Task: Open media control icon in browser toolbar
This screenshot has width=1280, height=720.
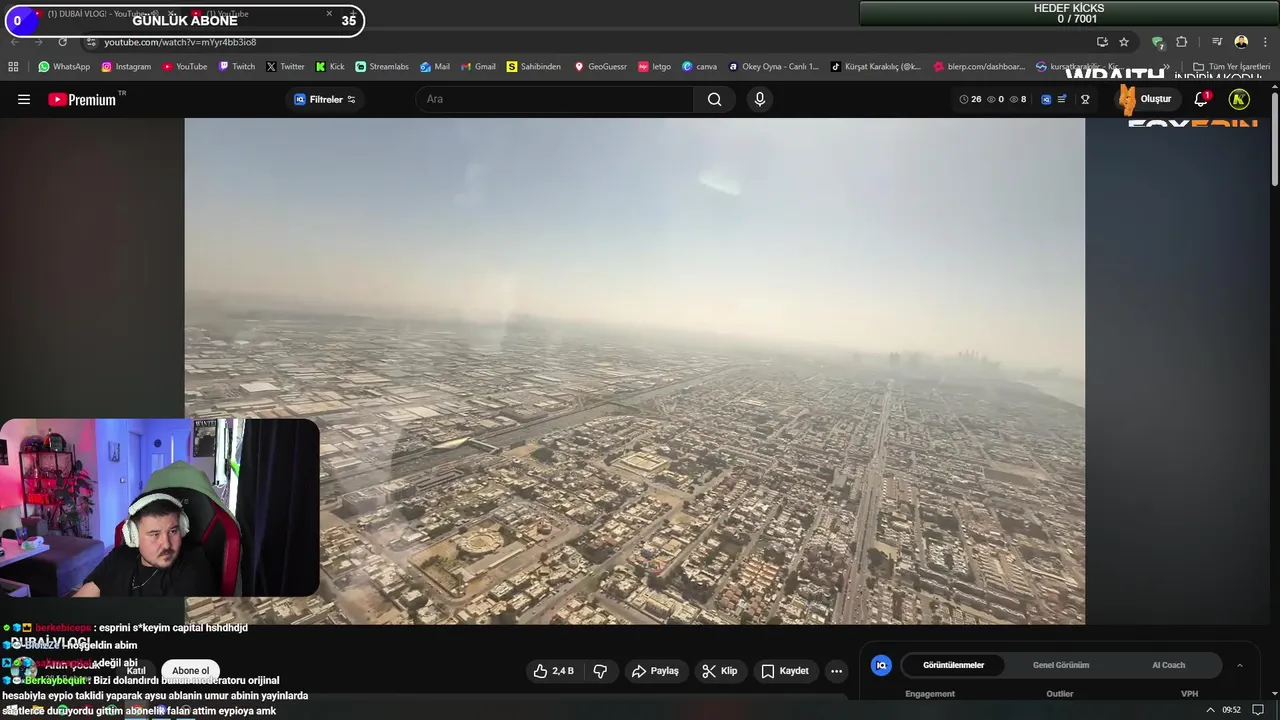Action: pos(1217,42)
